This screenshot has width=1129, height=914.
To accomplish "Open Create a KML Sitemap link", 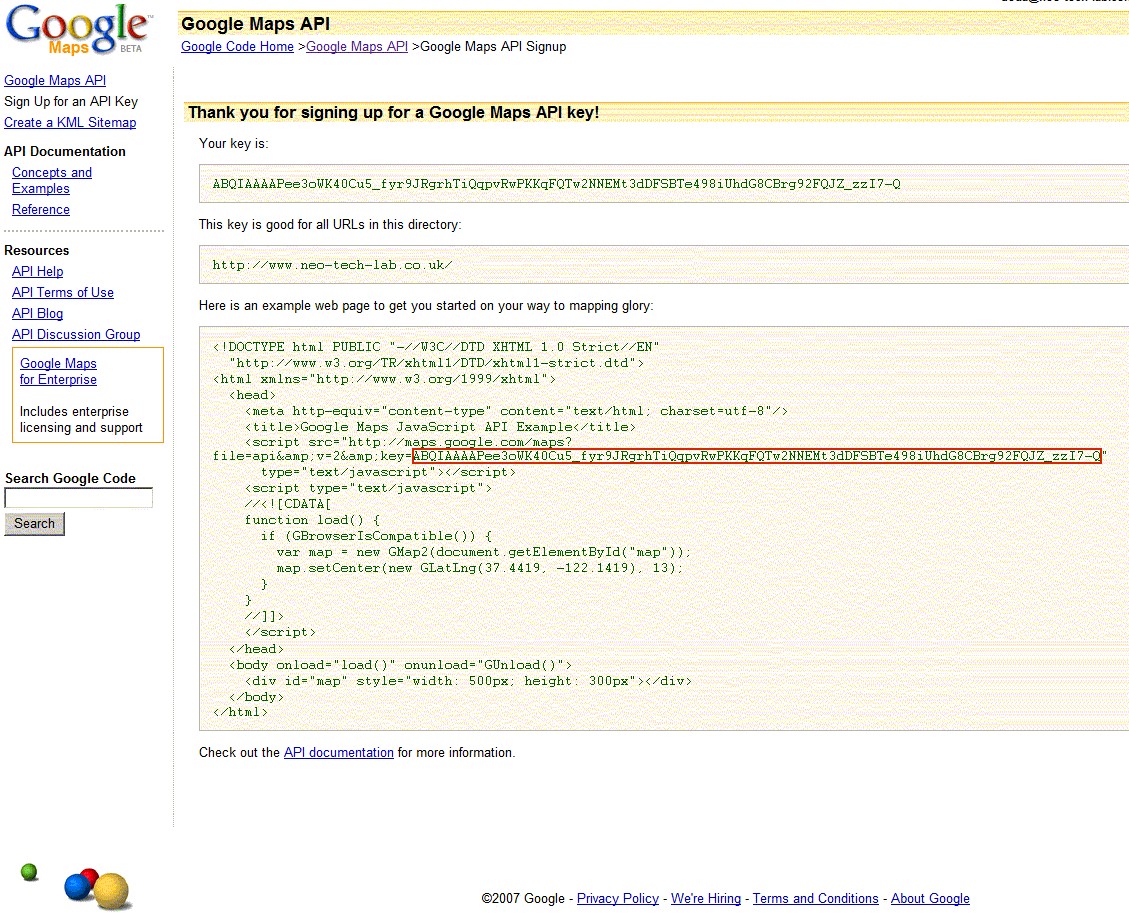I will click(x=70, y=122).
